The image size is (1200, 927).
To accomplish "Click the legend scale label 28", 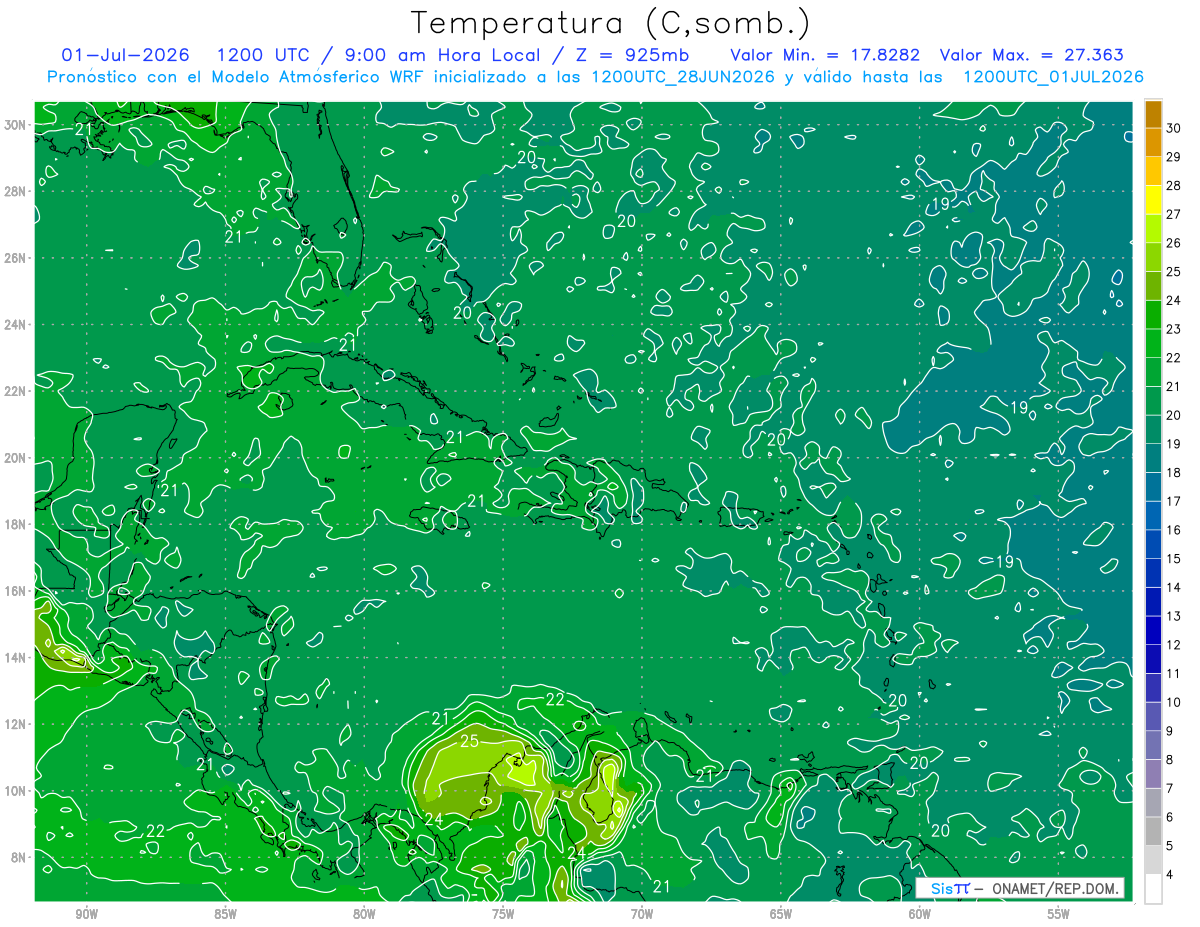I will (1174, 185).
